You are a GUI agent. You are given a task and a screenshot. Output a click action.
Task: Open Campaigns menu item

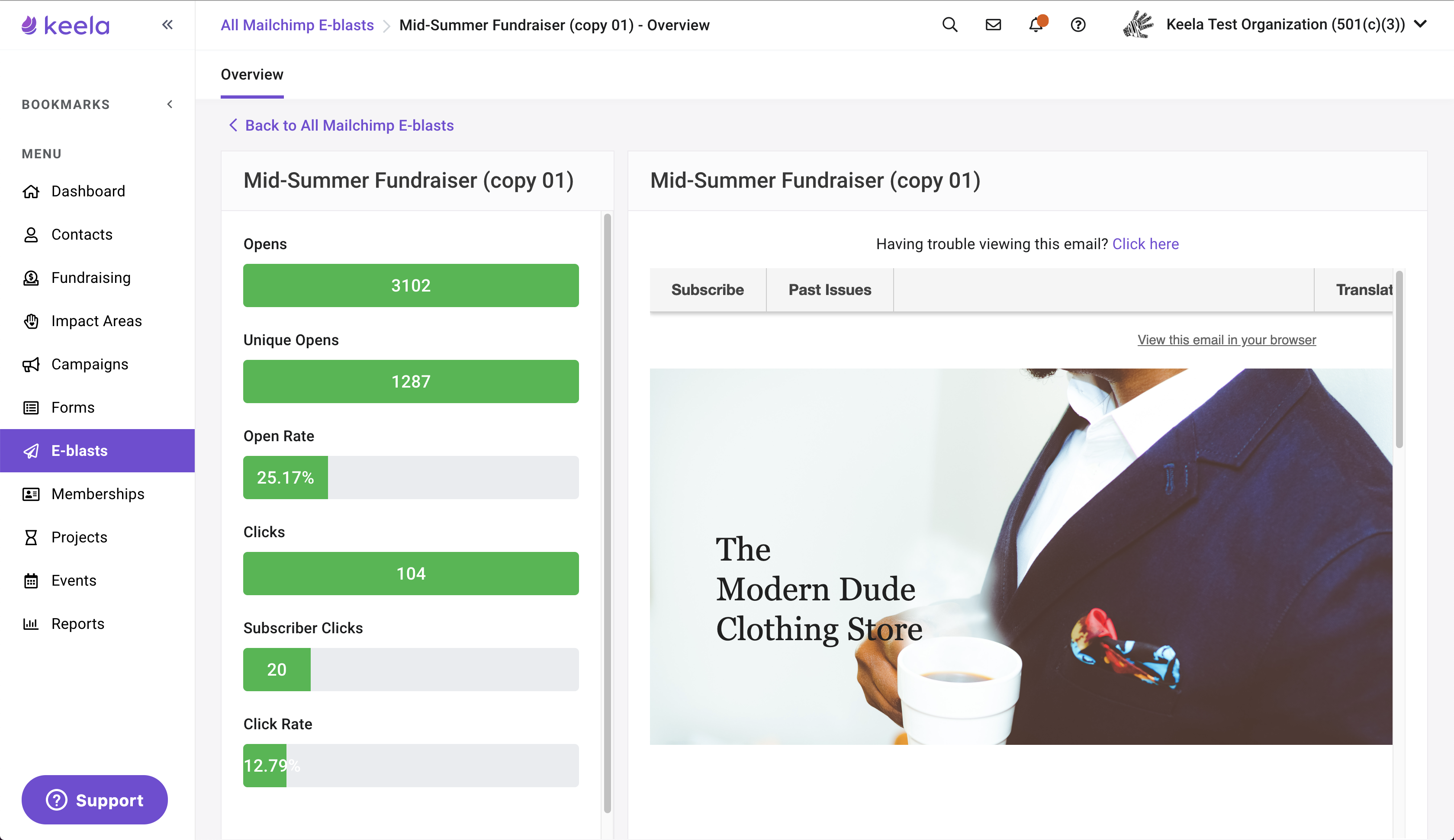pyautogui.click(x=97, y=365)
